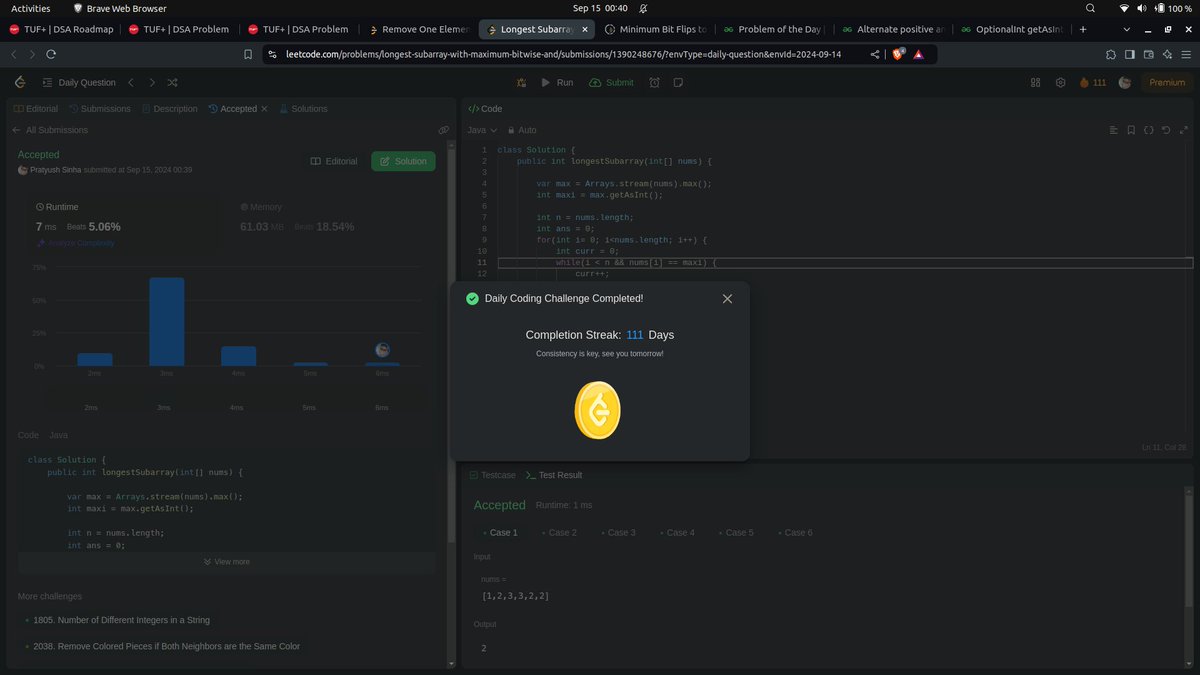
Task: Select Case 5 result
Action: (x=736, y=533)
